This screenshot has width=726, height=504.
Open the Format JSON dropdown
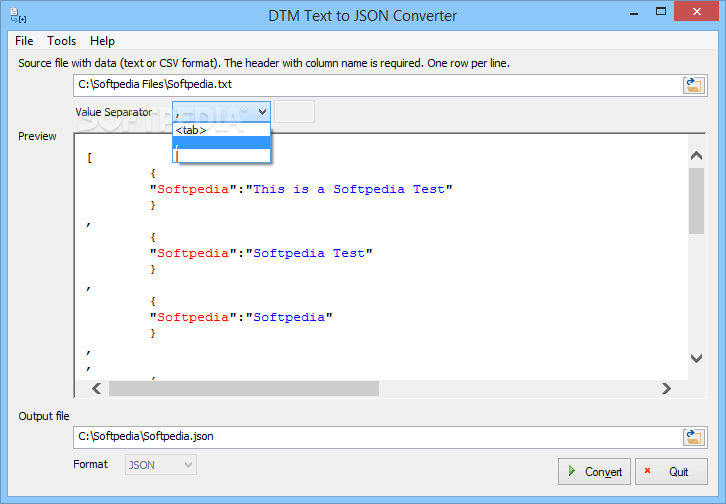pyautogui.click(x=161, y=465)
